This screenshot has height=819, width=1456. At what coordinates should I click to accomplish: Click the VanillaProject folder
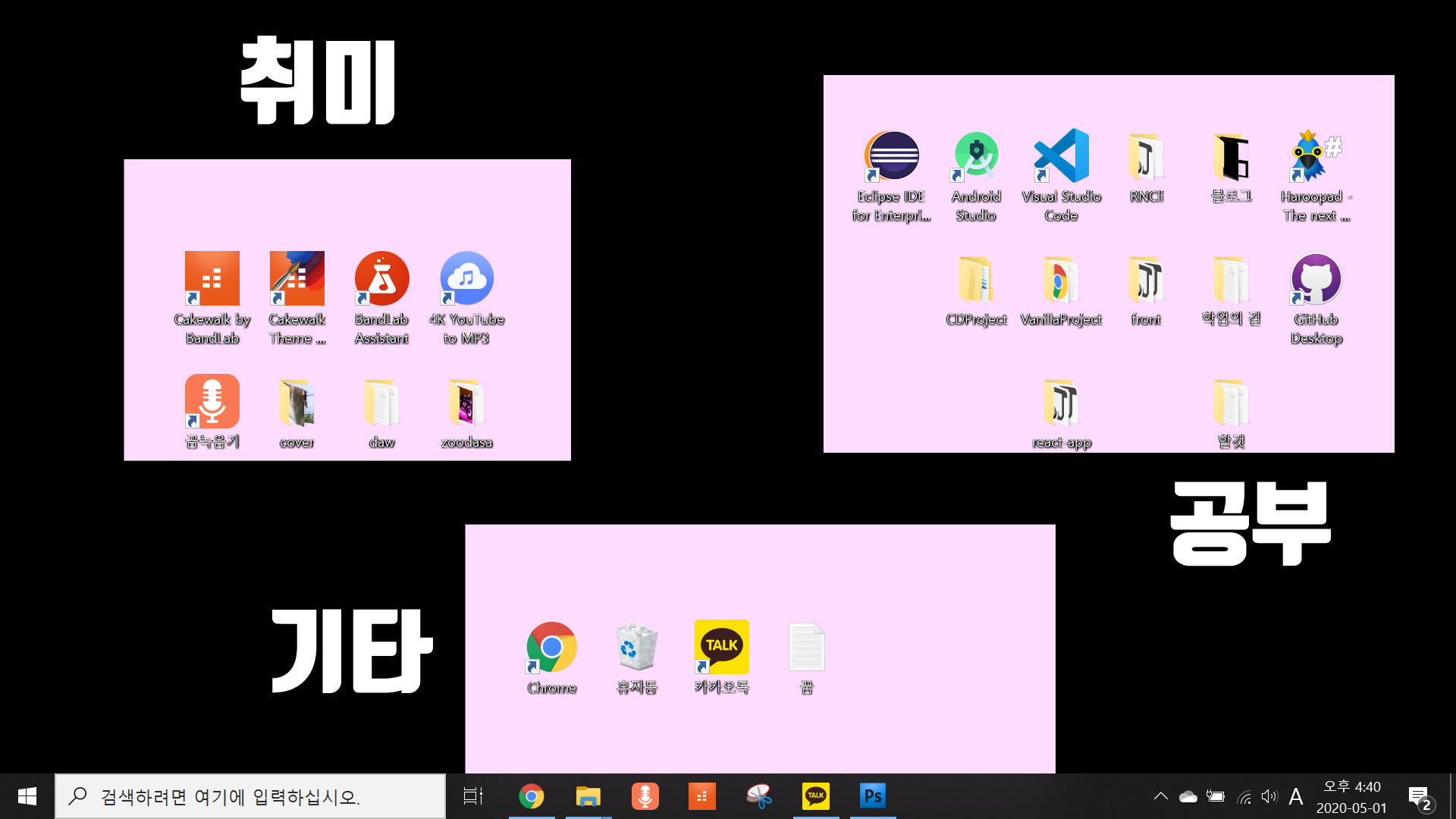[x=1061, y=280]
